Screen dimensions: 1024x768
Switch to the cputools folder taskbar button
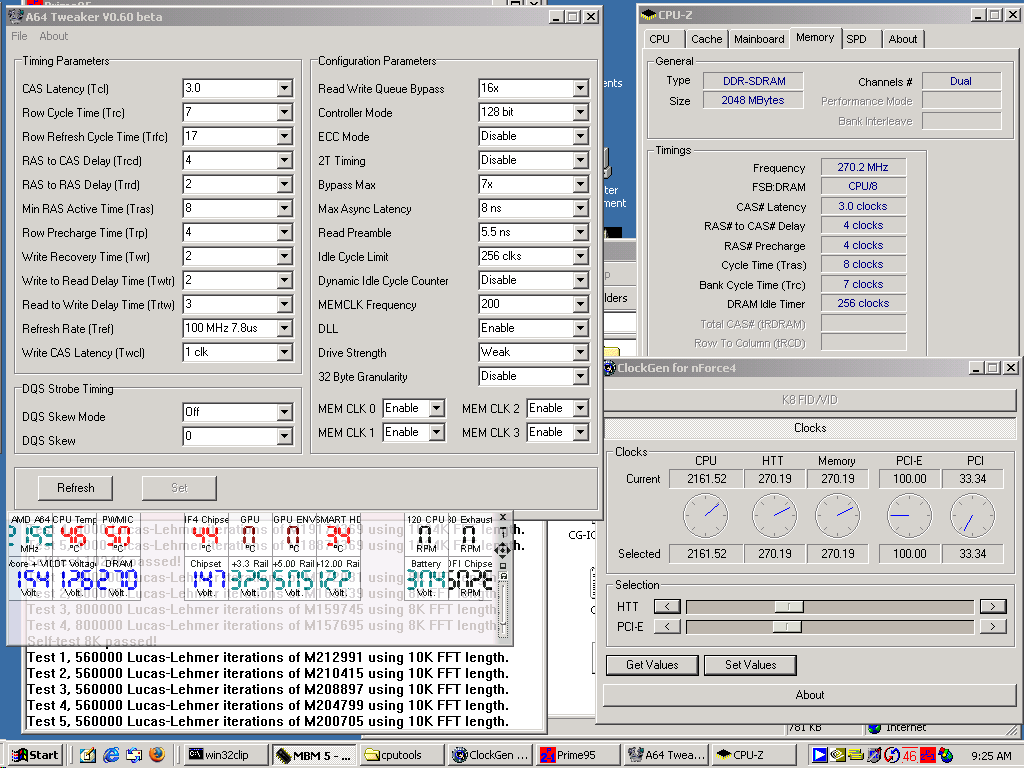coord(402,755)
